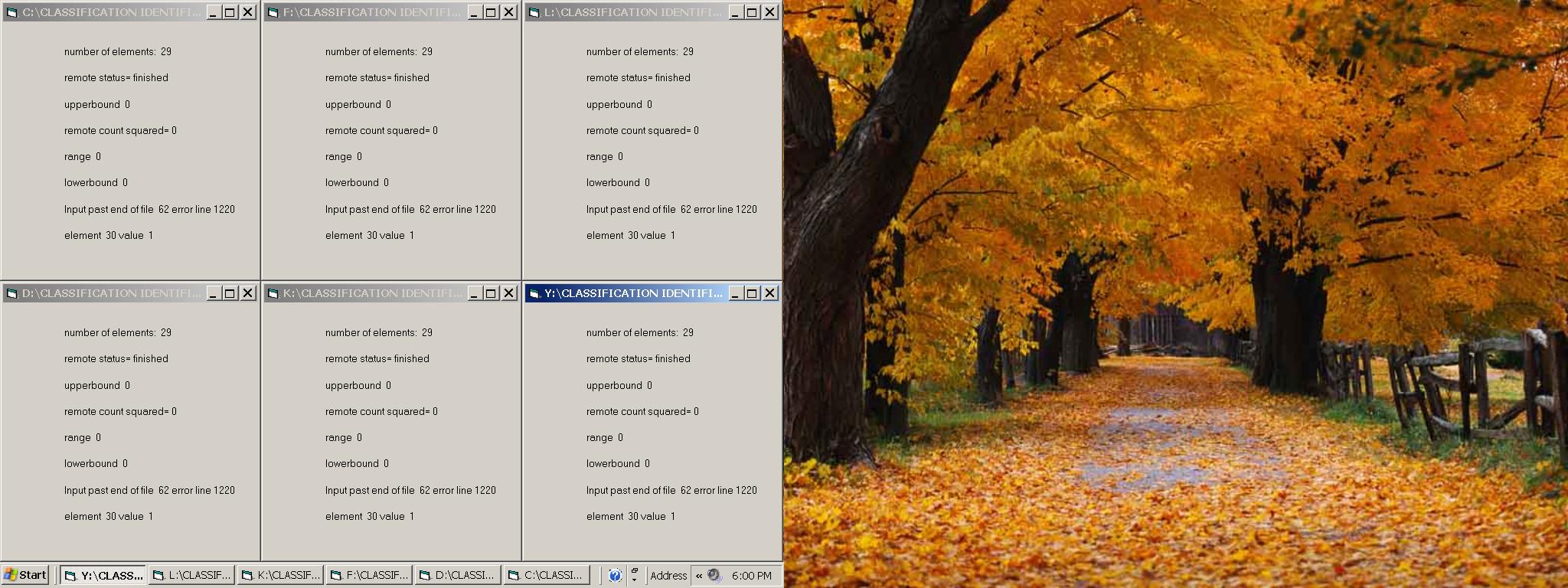Click "upperbound 0" in the D:\ window
Image resolution: width=1568 pixels, height=588 pixels.
pos(97,385)
